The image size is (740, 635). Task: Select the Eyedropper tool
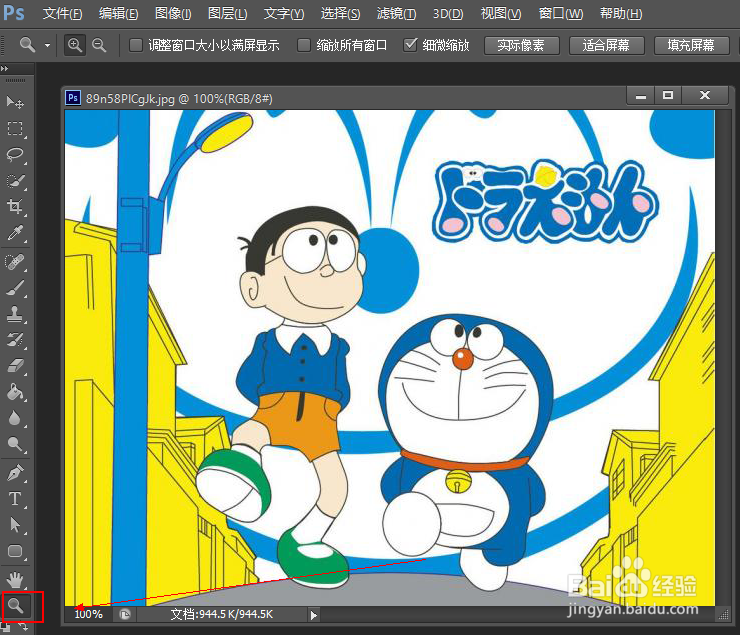15,233
